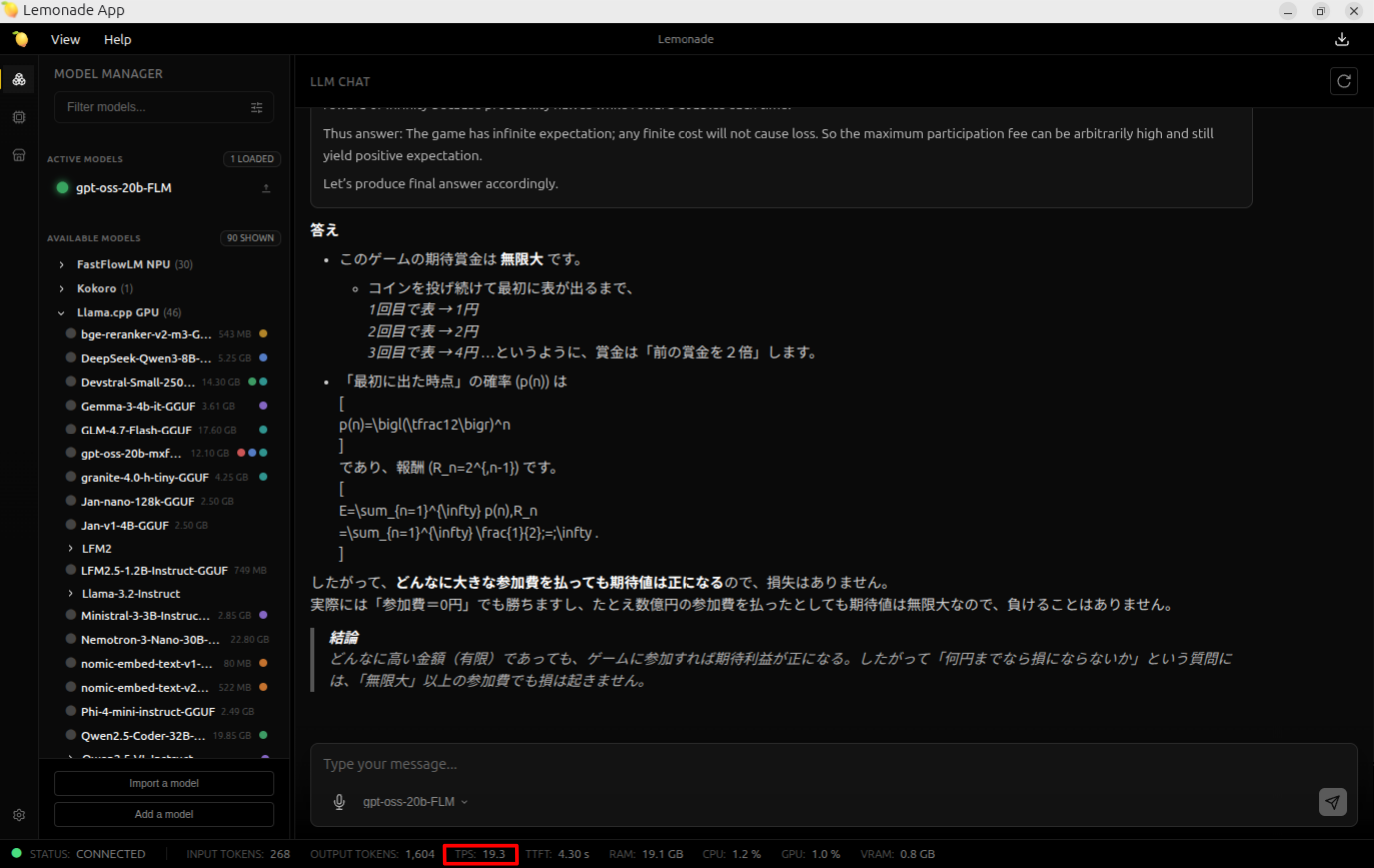Activate the microphone icon in the message bar
The height and width of the screenshot is (868, 1374).
pos(340,801)
